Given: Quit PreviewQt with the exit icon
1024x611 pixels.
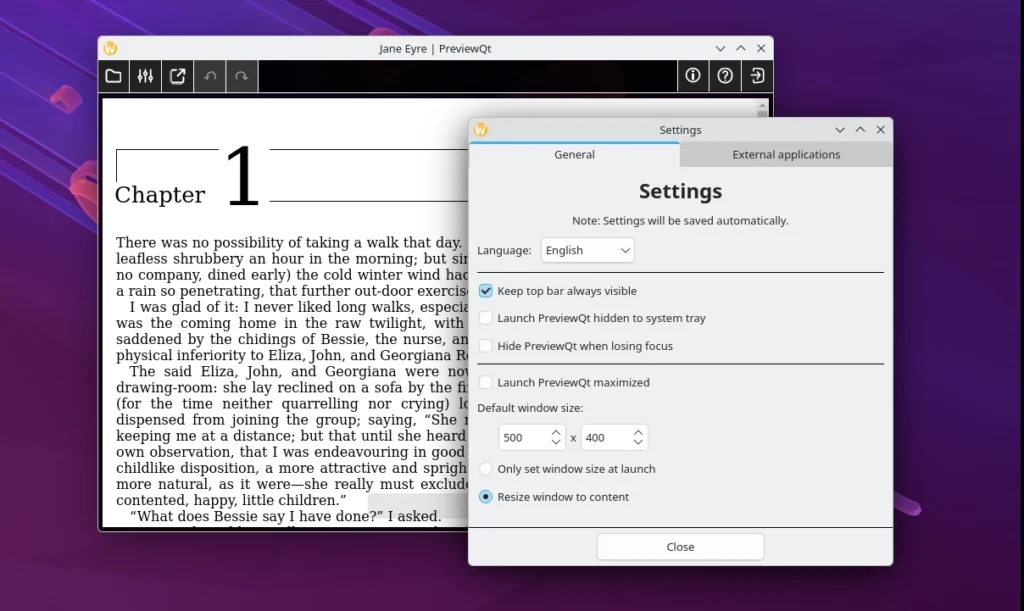Looking at the screenshot, I should click(757, 75).
